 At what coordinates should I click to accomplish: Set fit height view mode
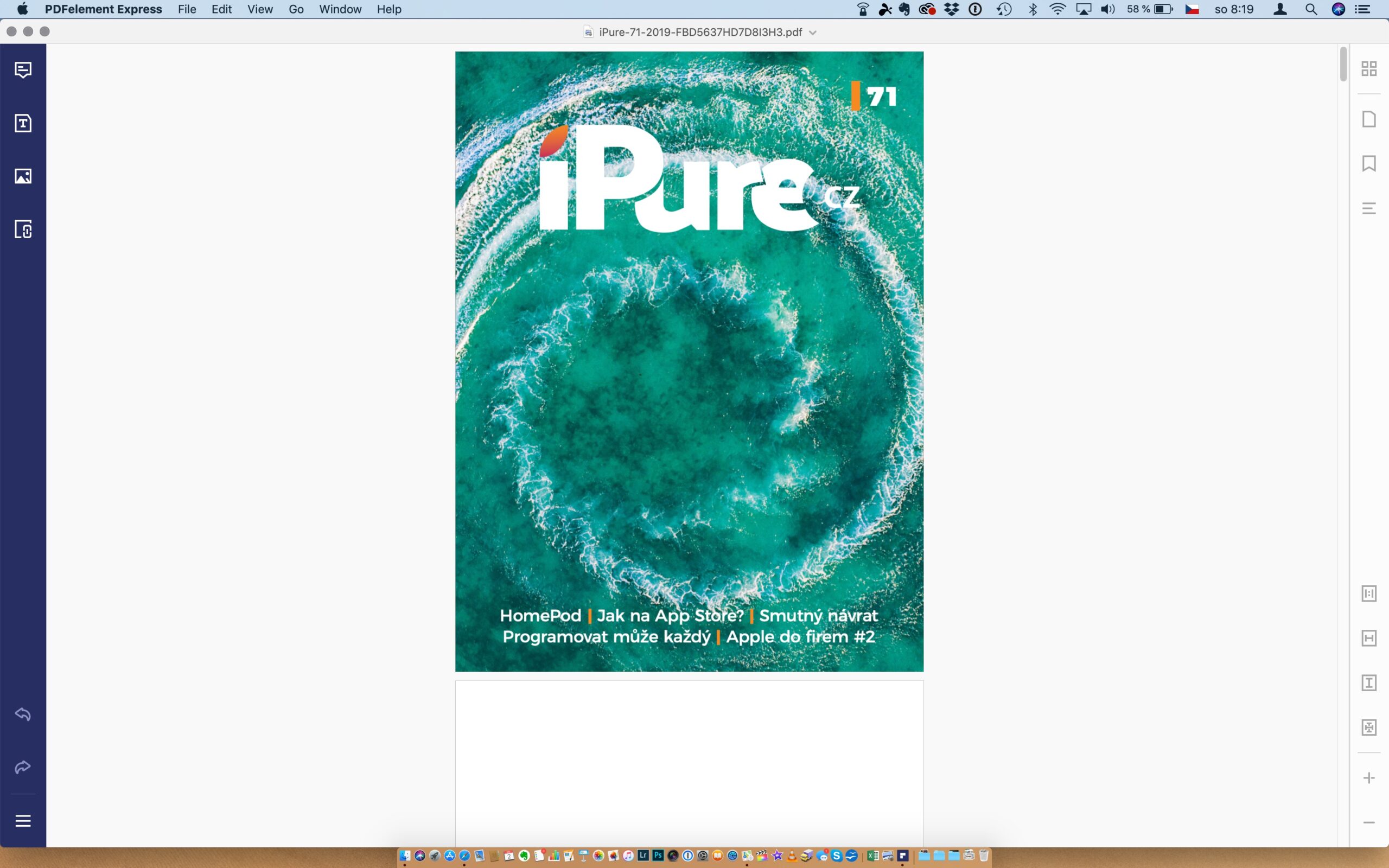1369,682
